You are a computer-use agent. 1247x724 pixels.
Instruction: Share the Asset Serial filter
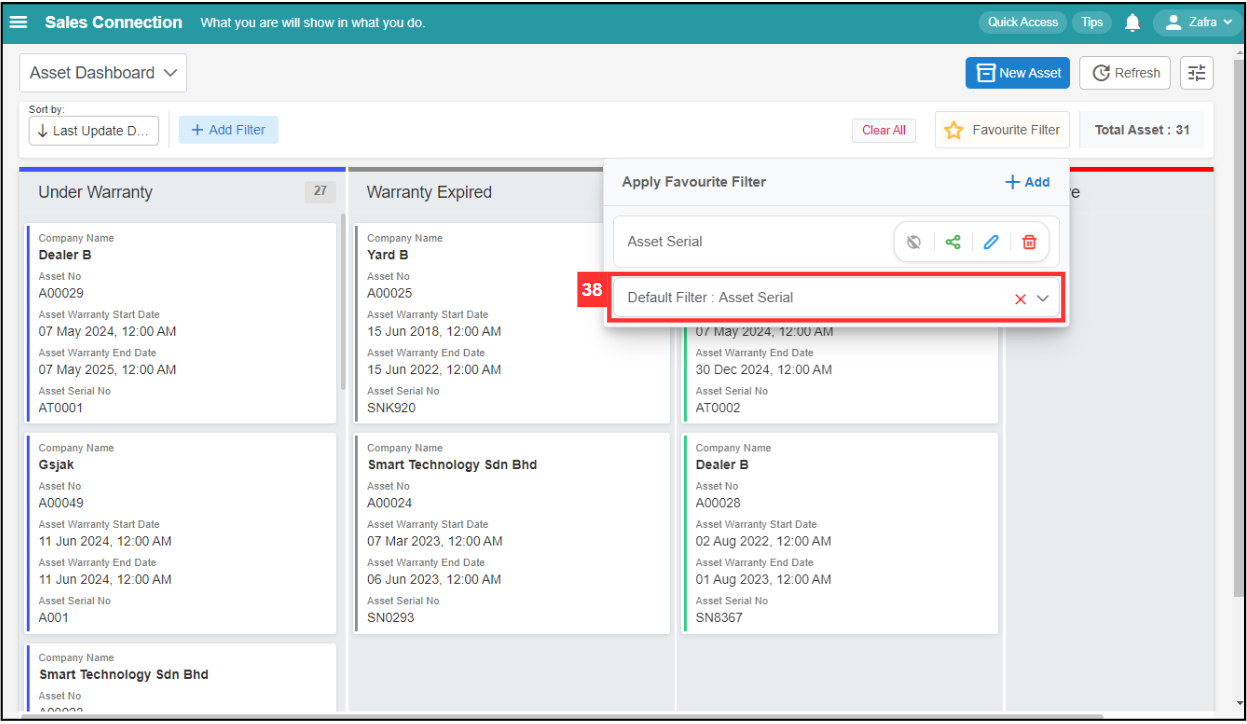coord(953,242)
